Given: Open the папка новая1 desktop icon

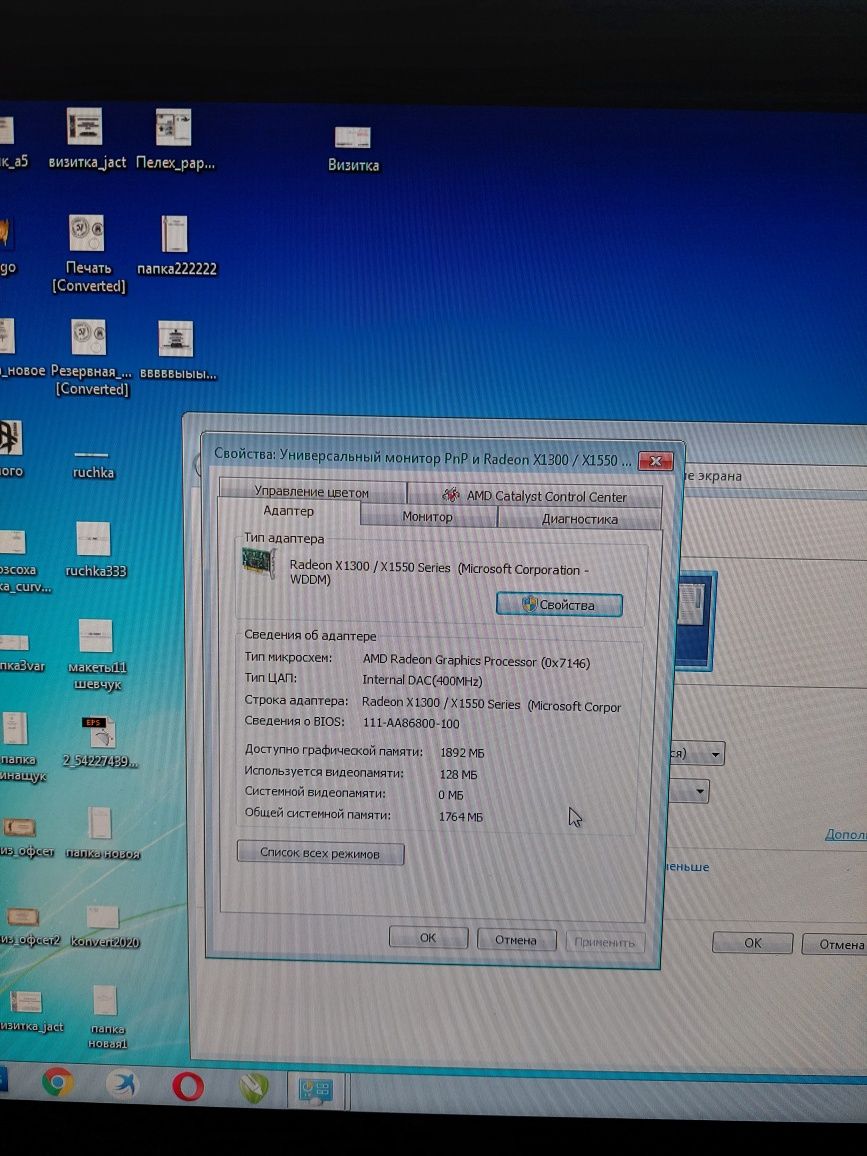Looking at the screenshot, I should click(x=107, y=1017).
